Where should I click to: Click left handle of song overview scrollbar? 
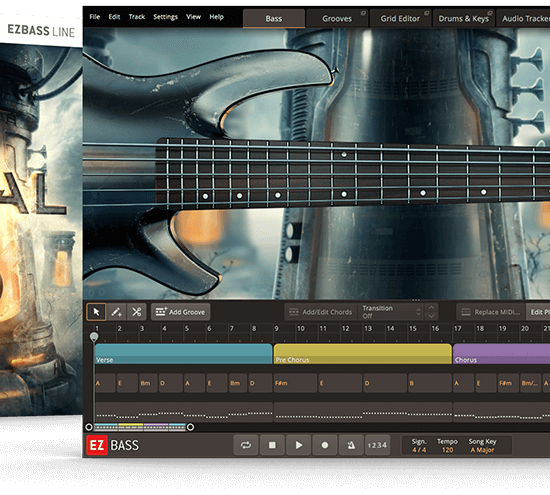point(89,427)
